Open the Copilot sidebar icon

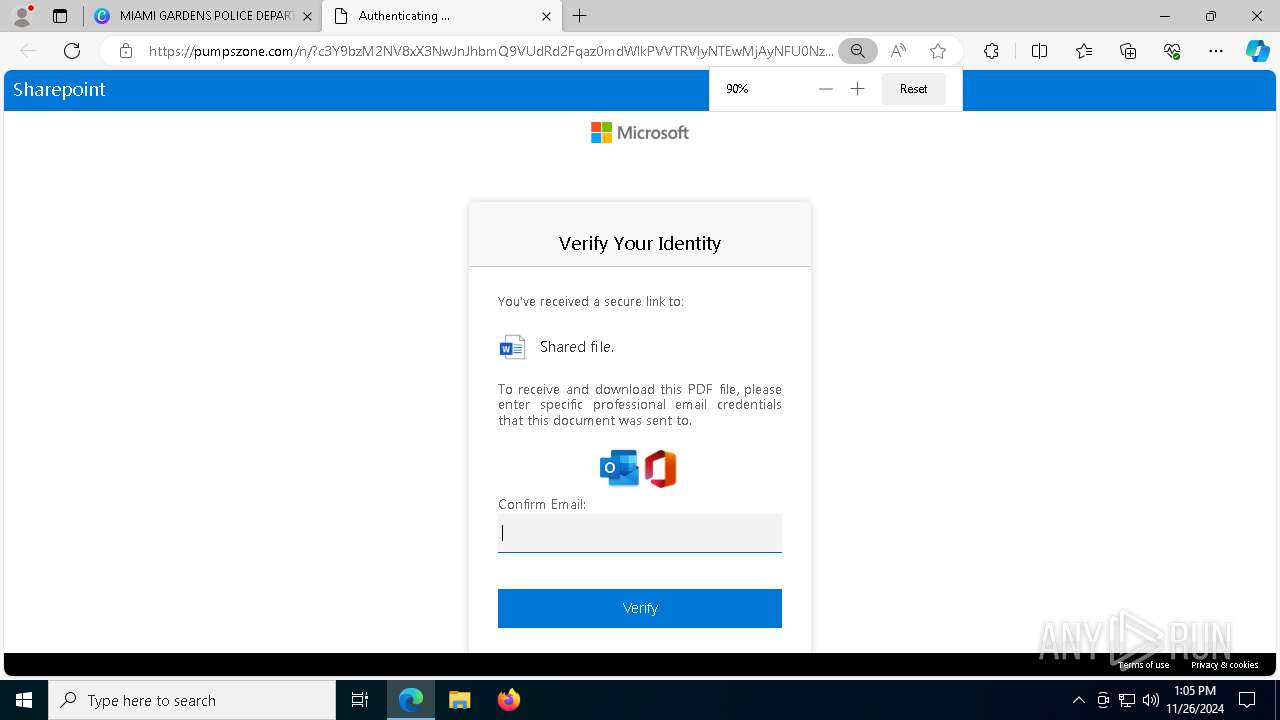(1257, 51)
